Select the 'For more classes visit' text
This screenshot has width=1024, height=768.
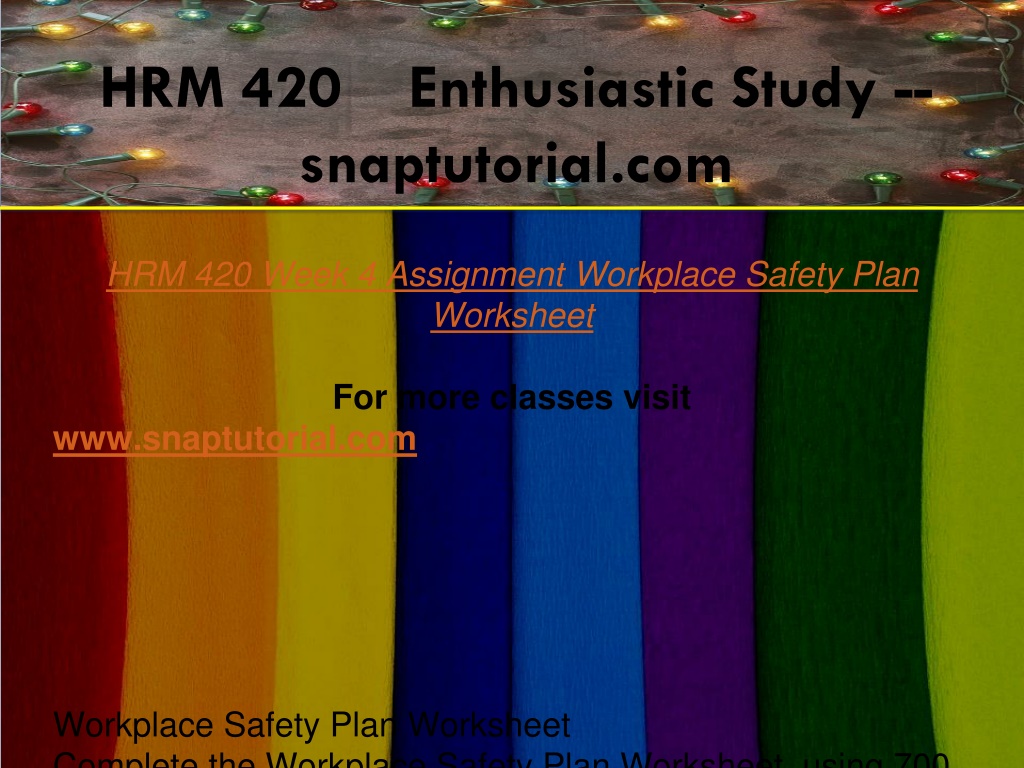coord(512,397)
